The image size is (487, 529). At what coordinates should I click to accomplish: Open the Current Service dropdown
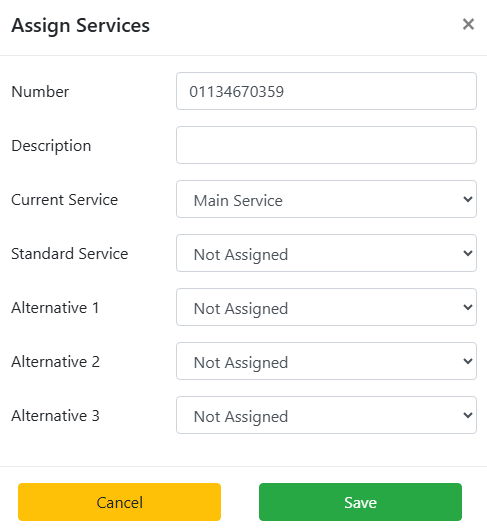click(326, 199)
